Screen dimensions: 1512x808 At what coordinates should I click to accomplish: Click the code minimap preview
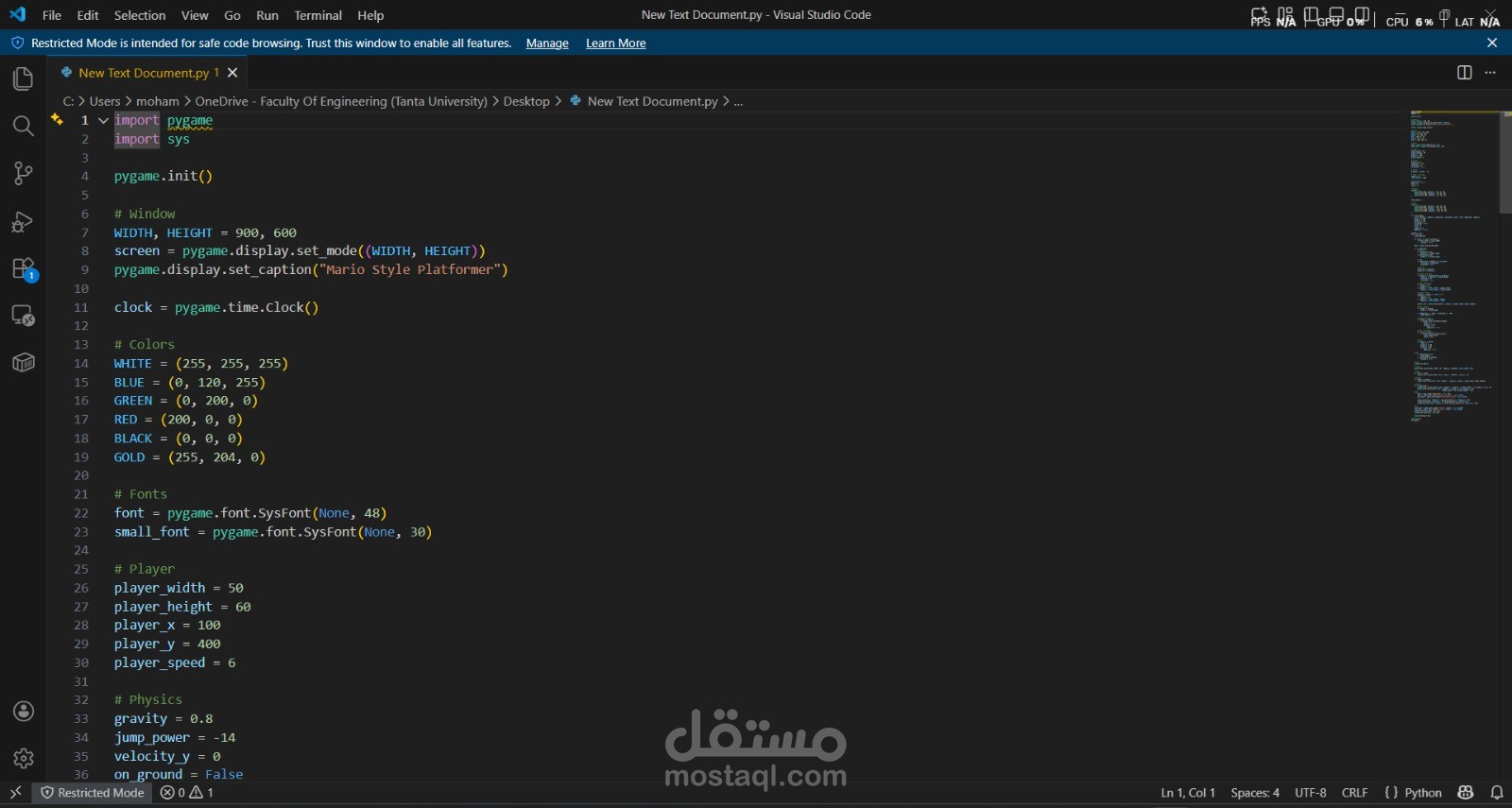[x=1452, y=266]
